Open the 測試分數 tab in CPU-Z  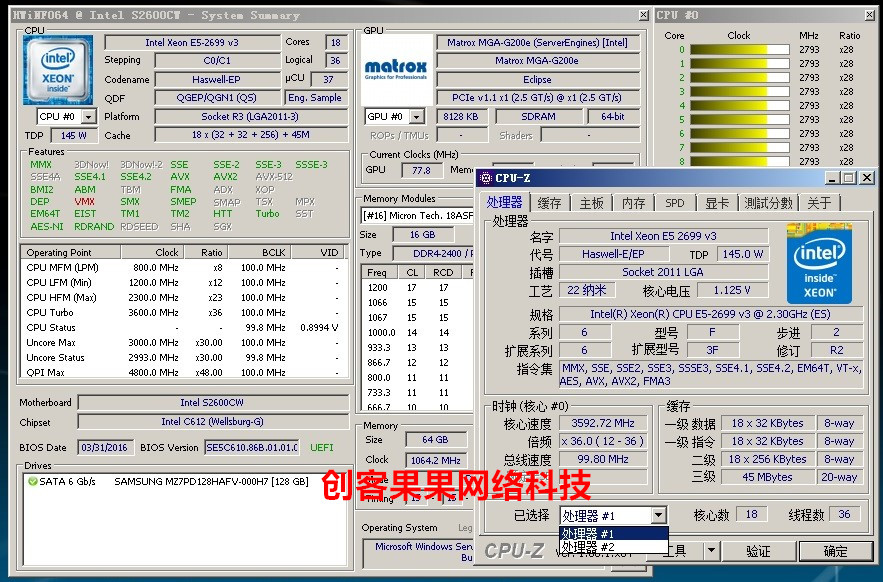[x=768, y=203]
